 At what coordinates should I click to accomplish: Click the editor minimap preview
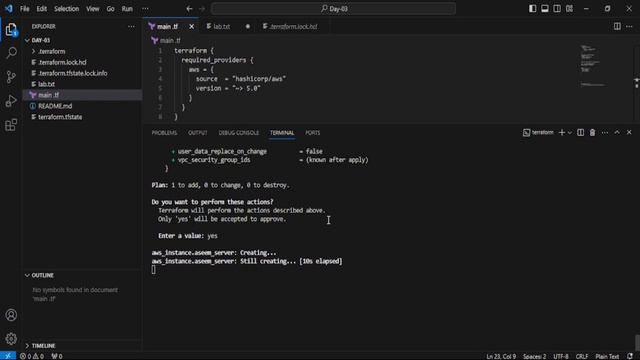tap(592, 66)
